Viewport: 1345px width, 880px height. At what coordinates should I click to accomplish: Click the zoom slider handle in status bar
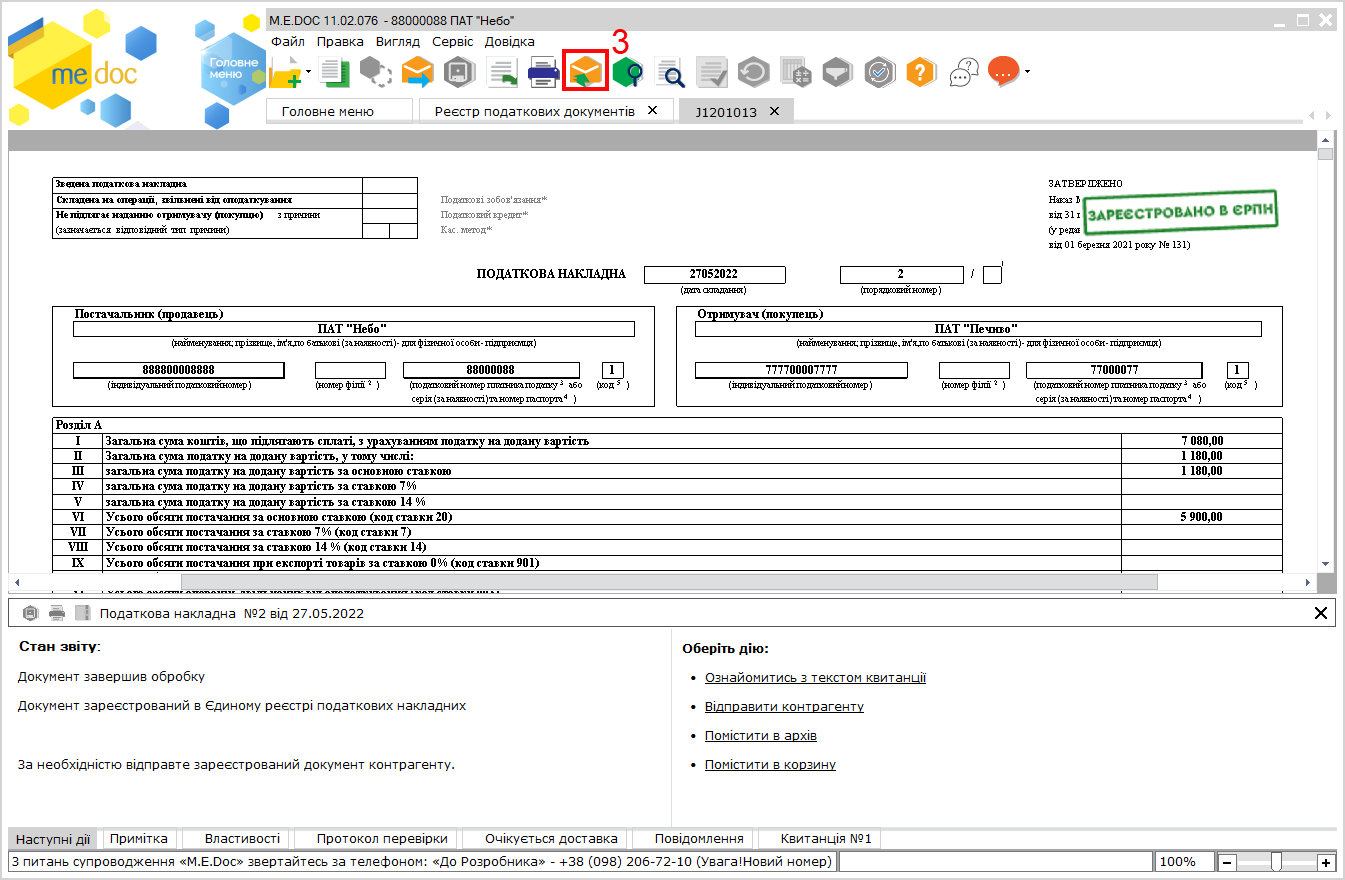tap(1276, 862)
